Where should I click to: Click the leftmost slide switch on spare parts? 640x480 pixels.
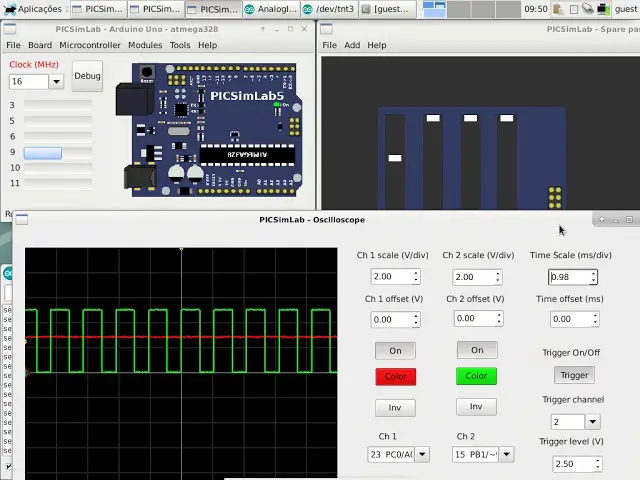395,157
